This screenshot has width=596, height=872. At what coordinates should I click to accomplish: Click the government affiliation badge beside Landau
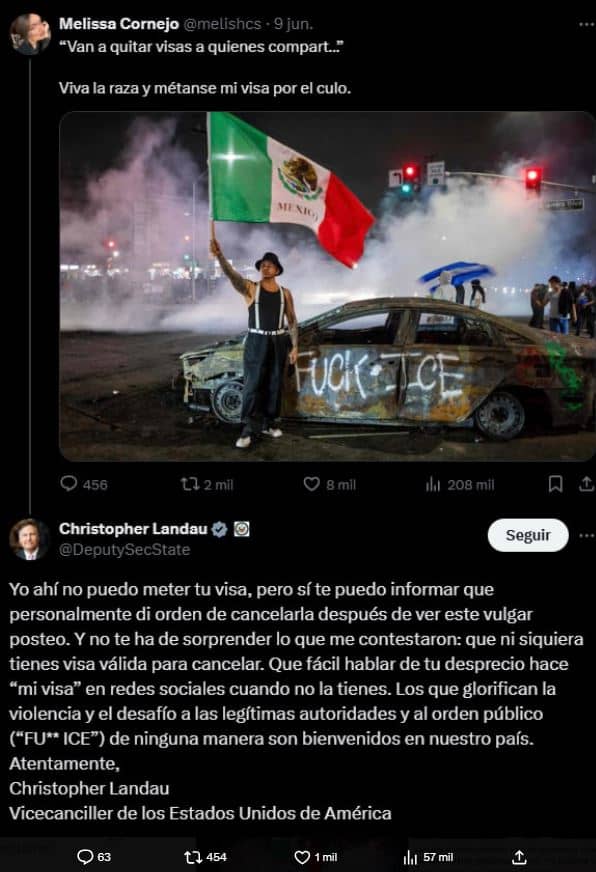click(x=242, y=529)
